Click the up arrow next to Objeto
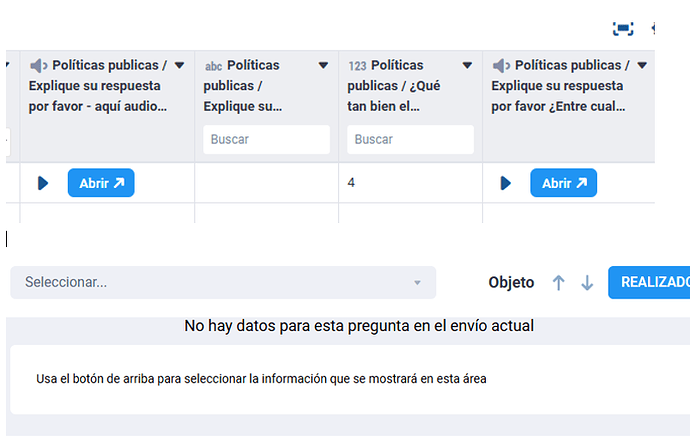 point(558,283)
